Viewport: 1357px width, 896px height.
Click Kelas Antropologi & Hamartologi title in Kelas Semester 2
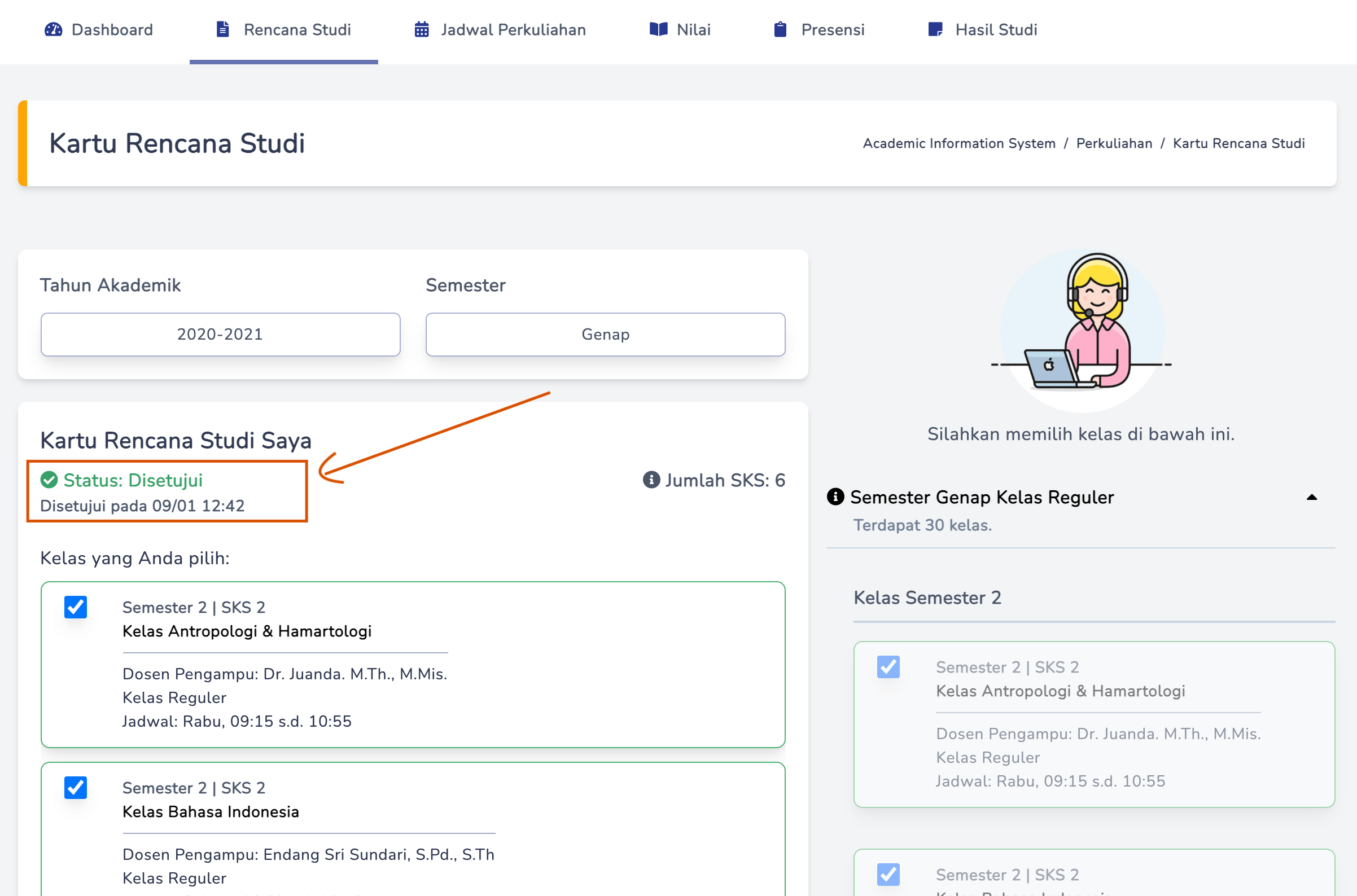[1060, 691]
